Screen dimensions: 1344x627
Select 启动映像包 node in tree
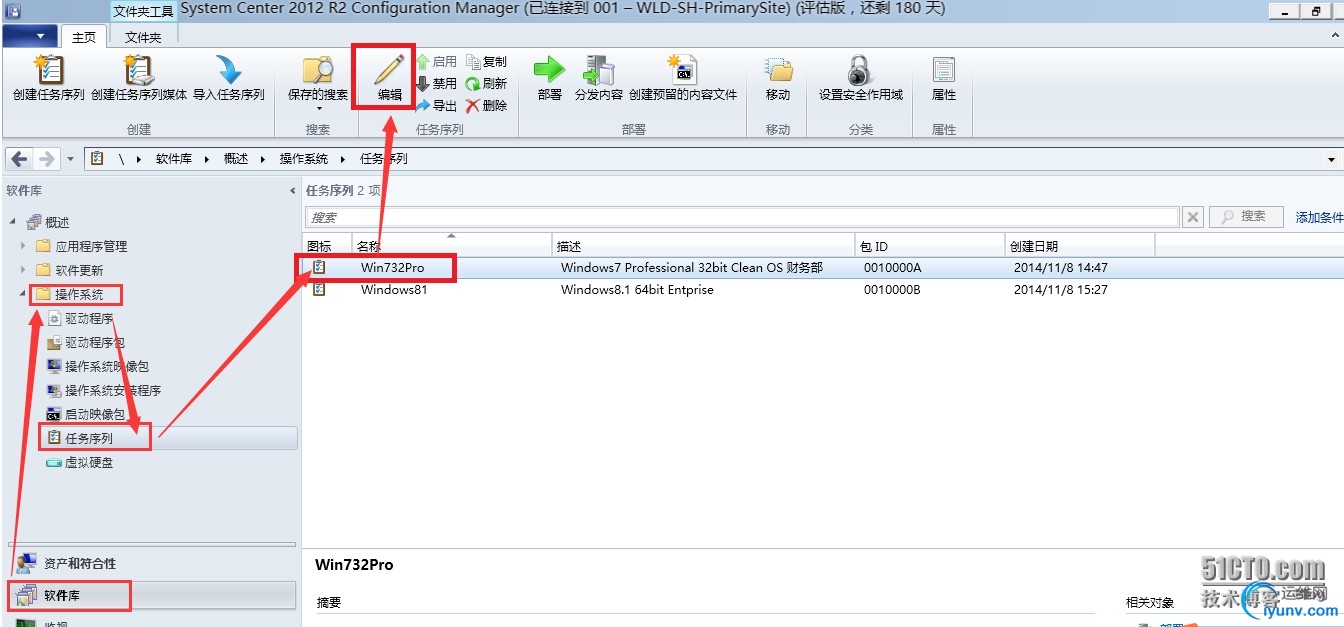(87, 414)
